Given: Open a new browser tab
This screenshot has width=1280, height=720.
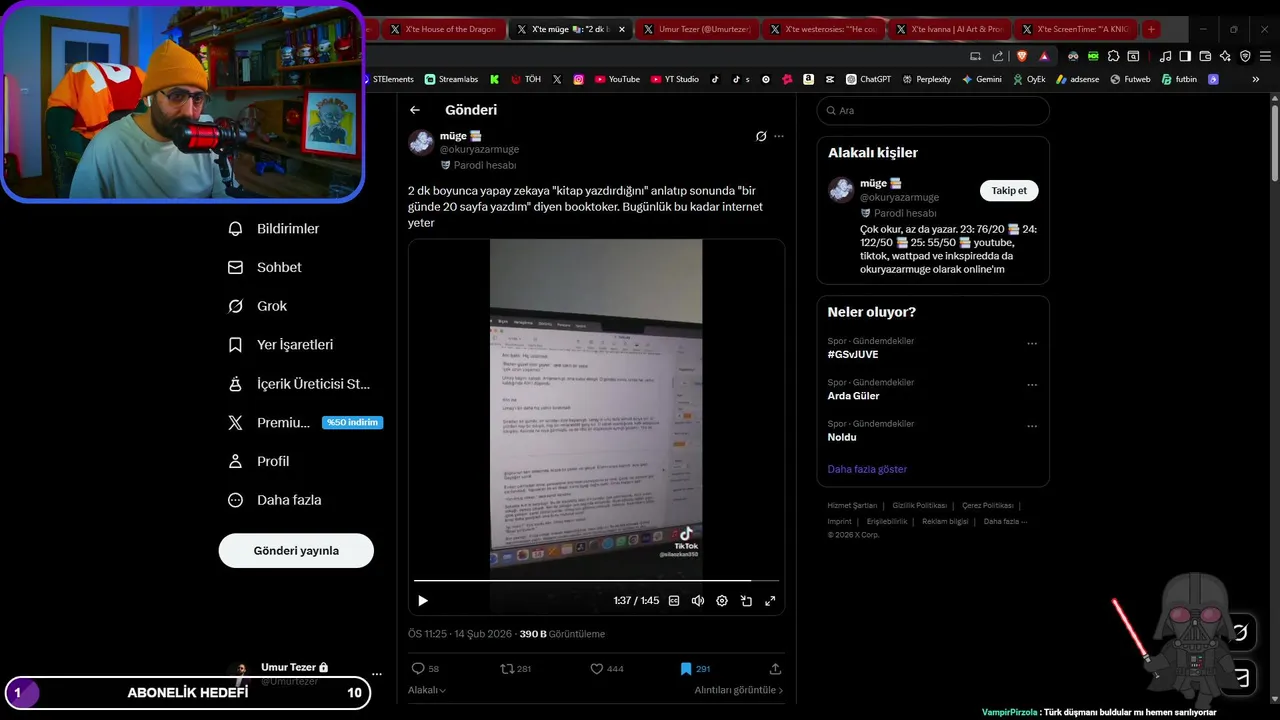Looking at the screenshot, I should 1151,29.
